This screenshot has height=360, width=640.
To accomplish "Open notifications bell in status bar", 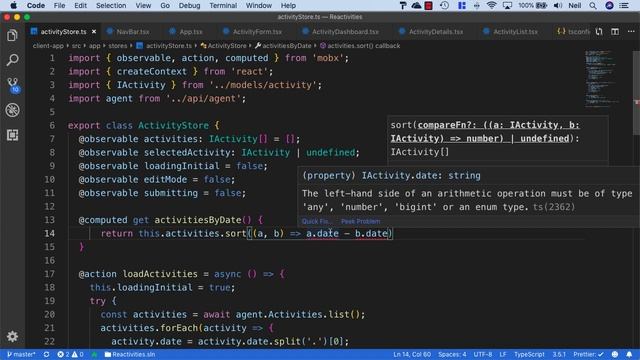I will click(x=629, y=354).
